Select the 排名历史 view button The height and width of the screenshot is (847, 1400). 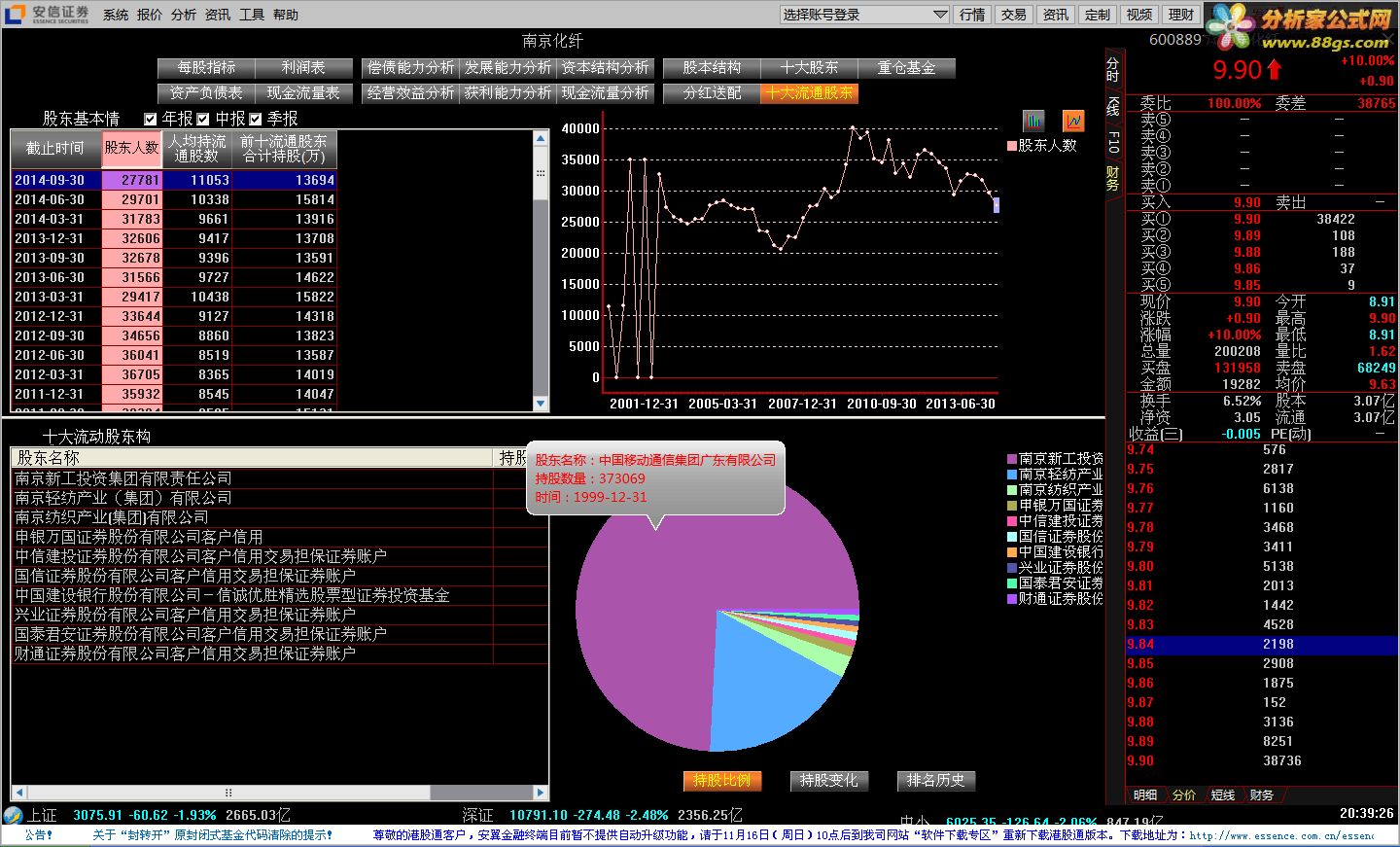936,781
